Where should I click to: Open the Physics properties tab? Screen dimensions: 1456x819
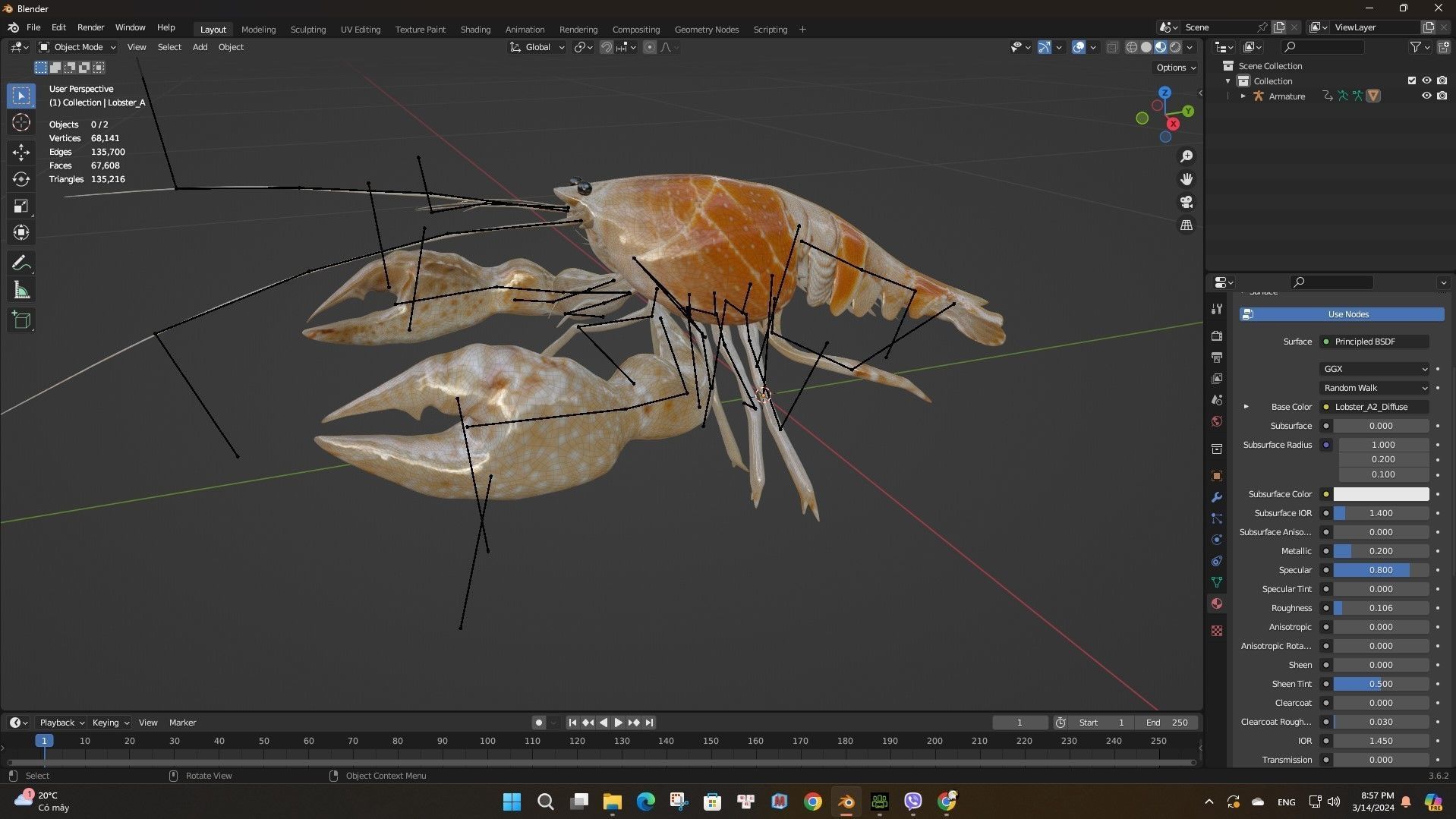click(1217, 540)
